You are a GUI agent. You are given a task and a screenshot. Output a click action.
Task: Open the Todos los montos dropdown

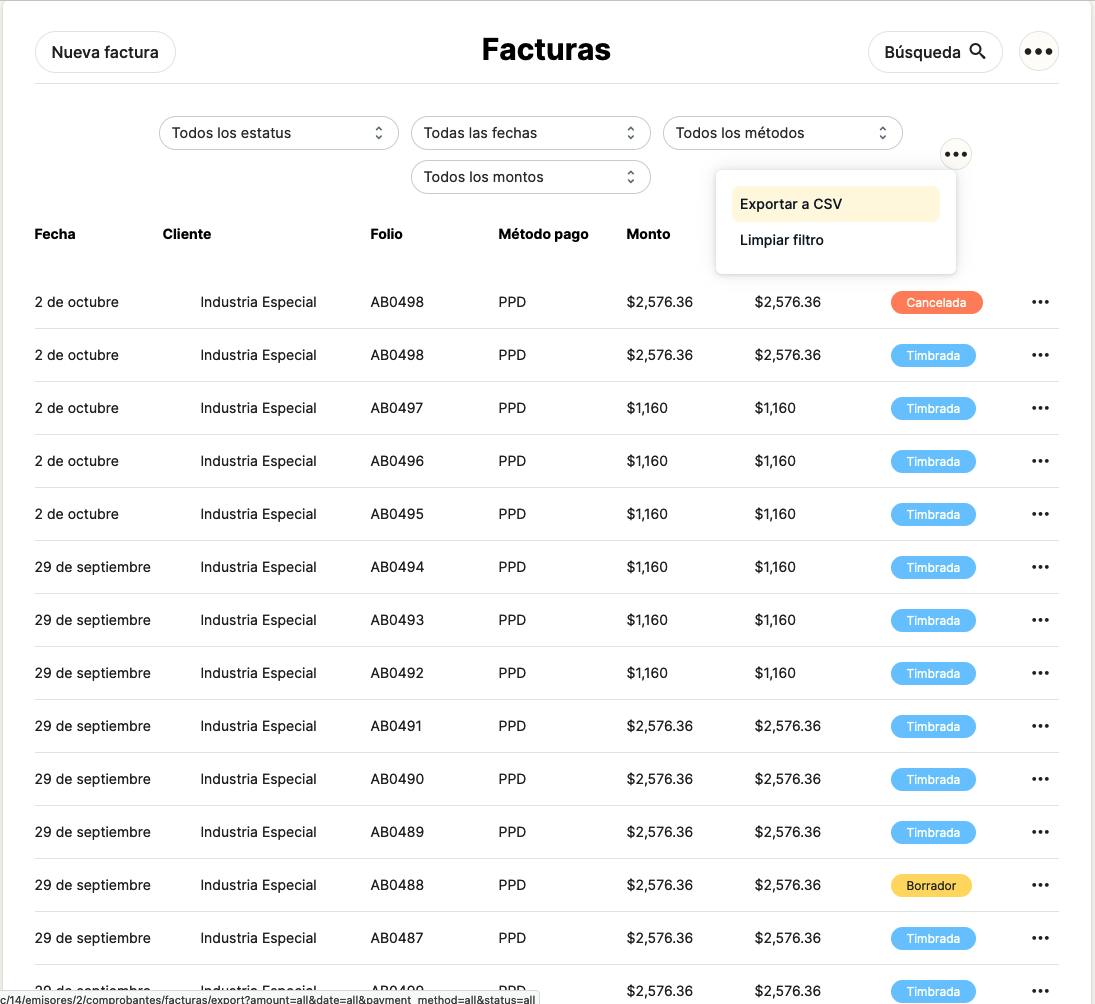530,177
